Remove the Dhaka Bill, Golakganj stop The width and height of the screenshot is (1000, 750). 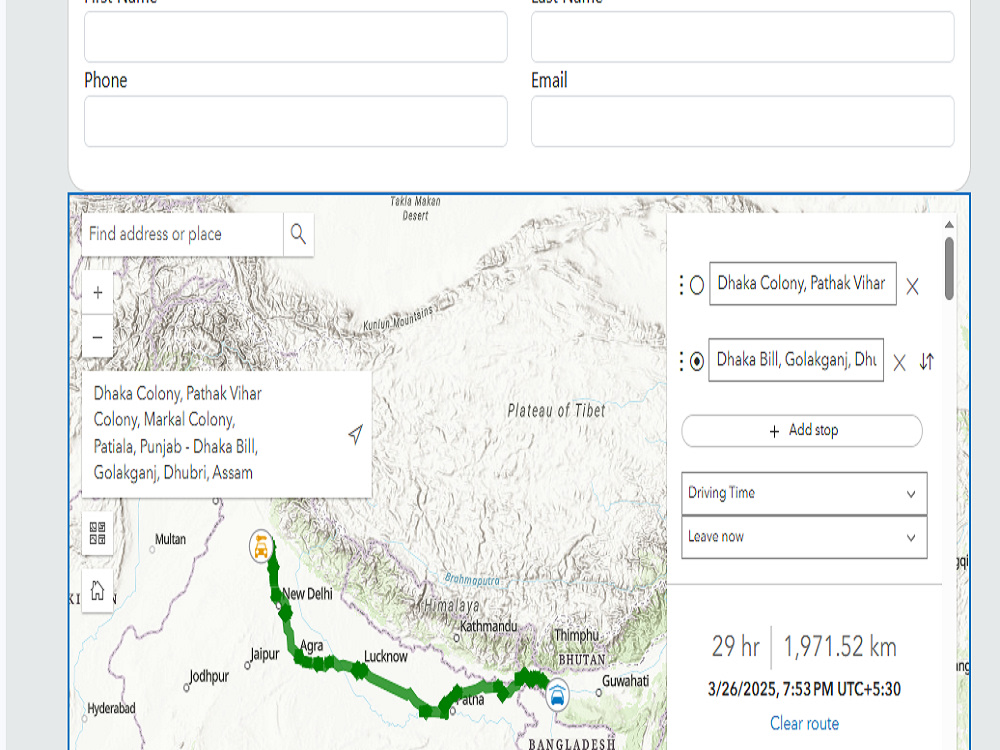pos(899,363)
